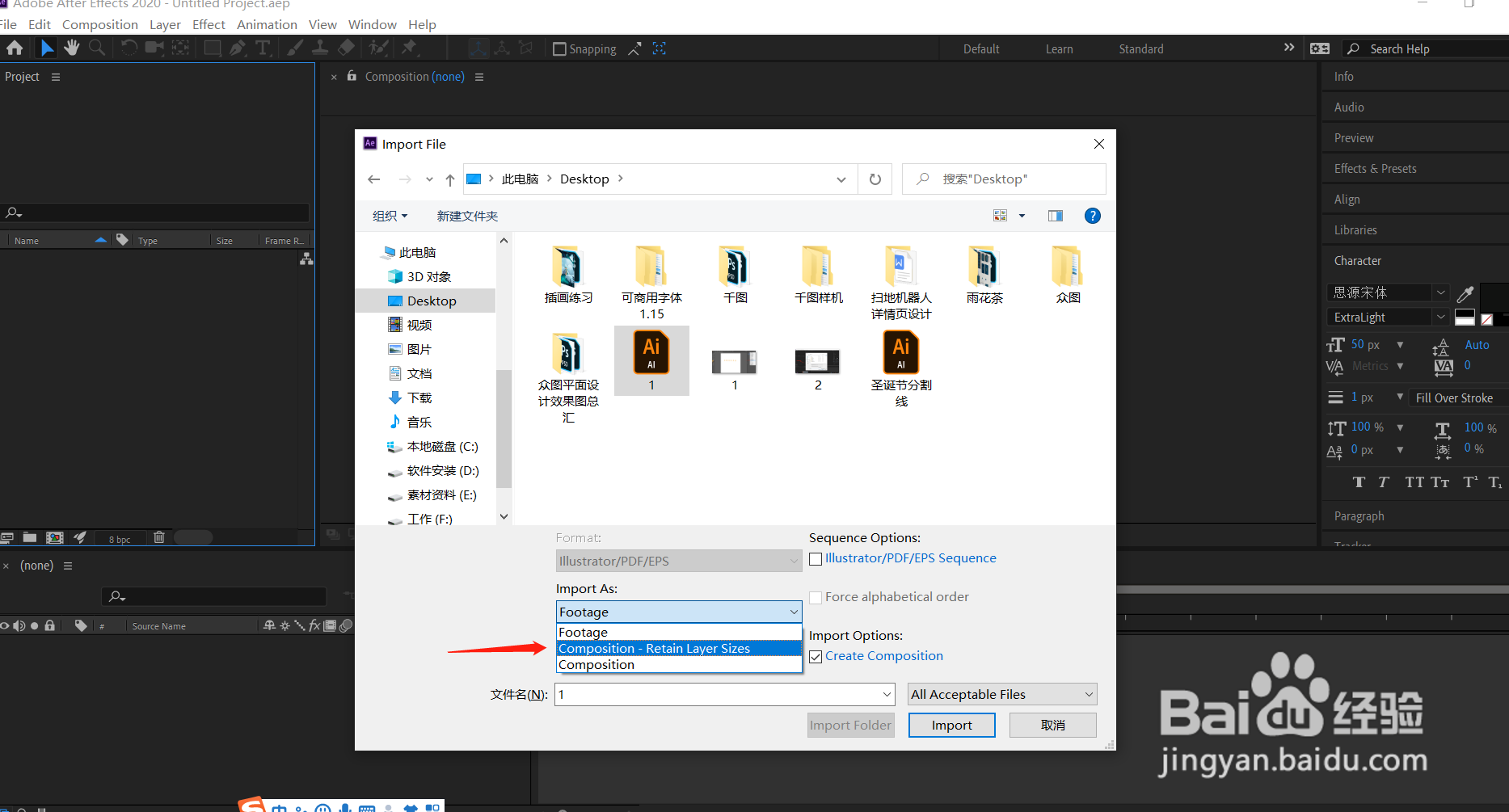Screen dimensions: 1509x812
Task: Open the Effects & Presets panel
Action: 1375,169
